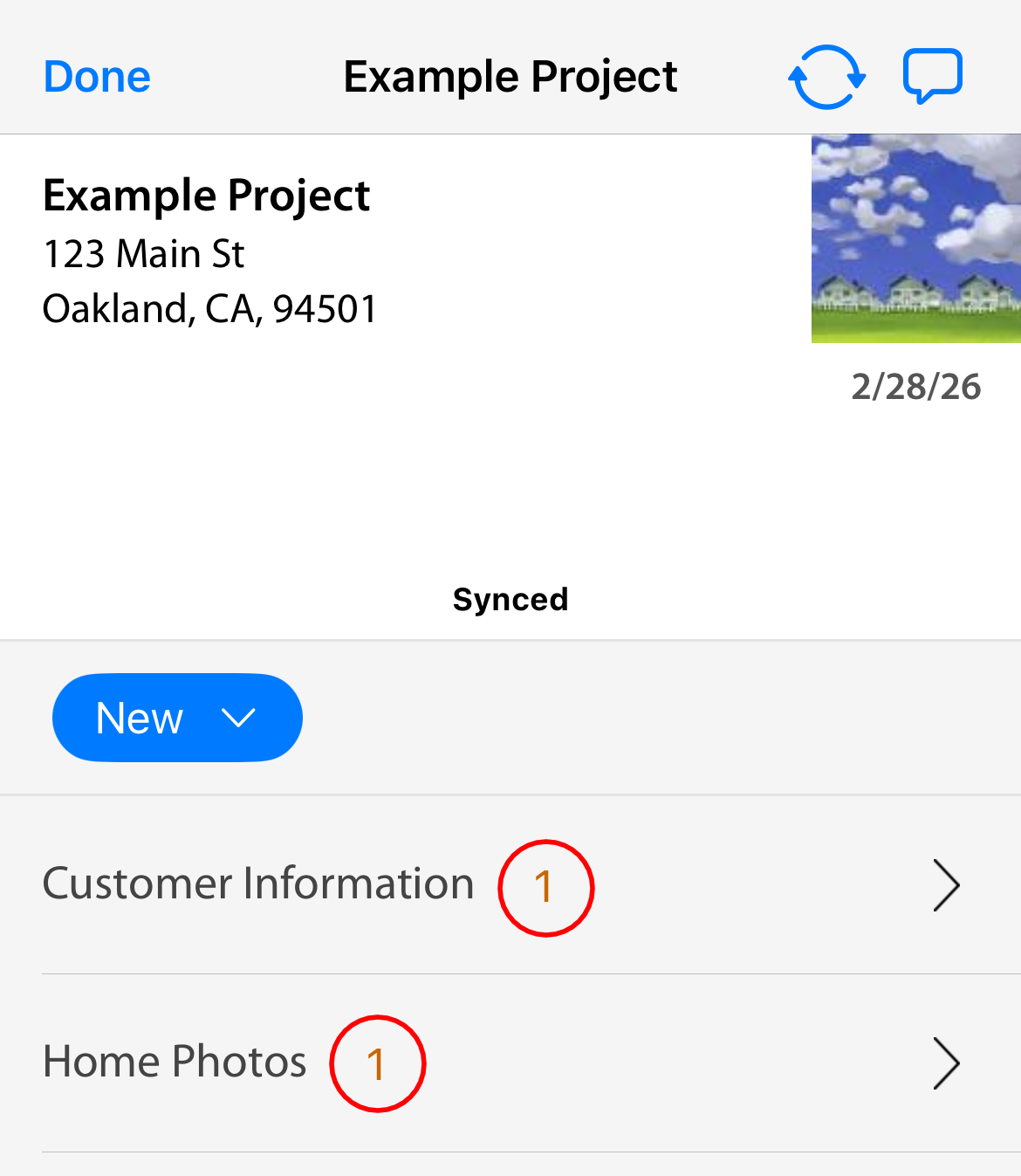
Task: Click the Synced status label
Action: (510, 600)
